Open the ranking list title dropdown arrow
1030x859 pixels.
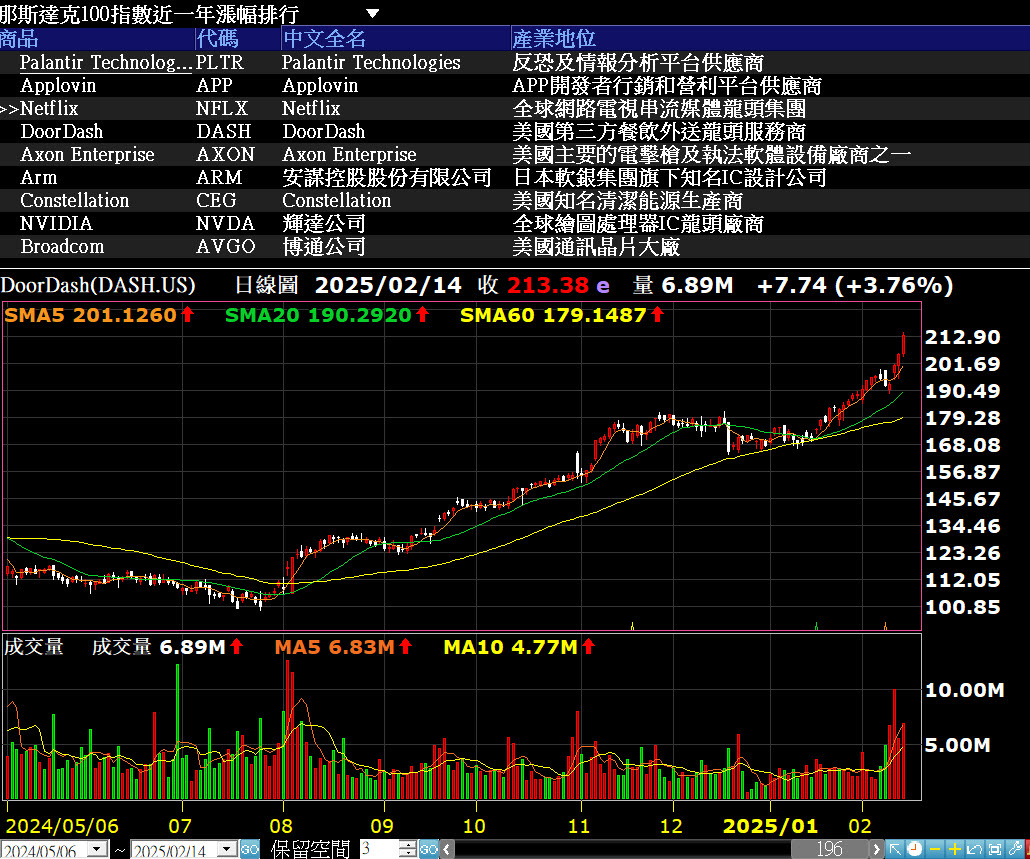(372, 13)
